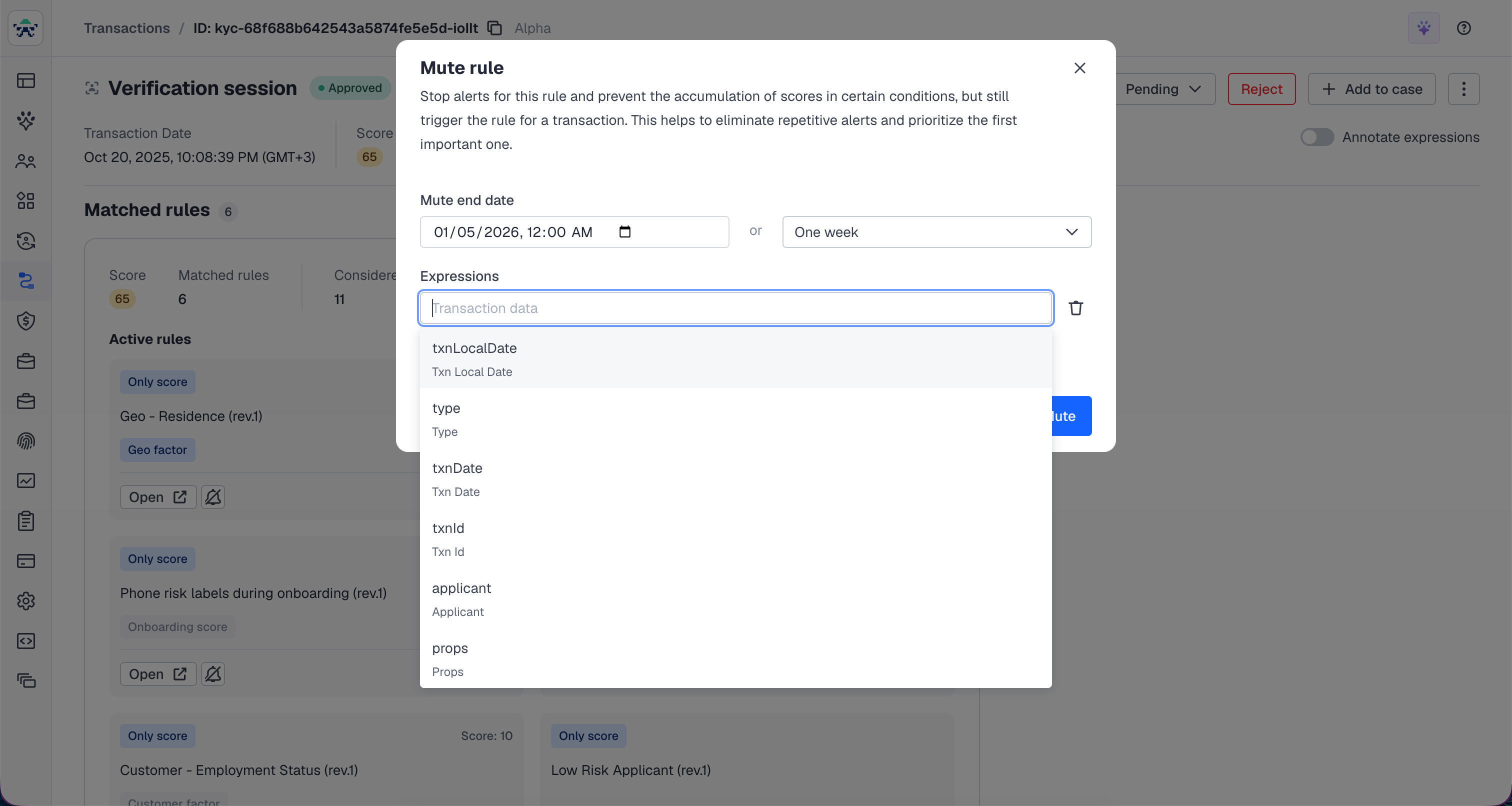Screen dimensions: 1512x806
Task: Click Add to case button
Action: 1371,89
